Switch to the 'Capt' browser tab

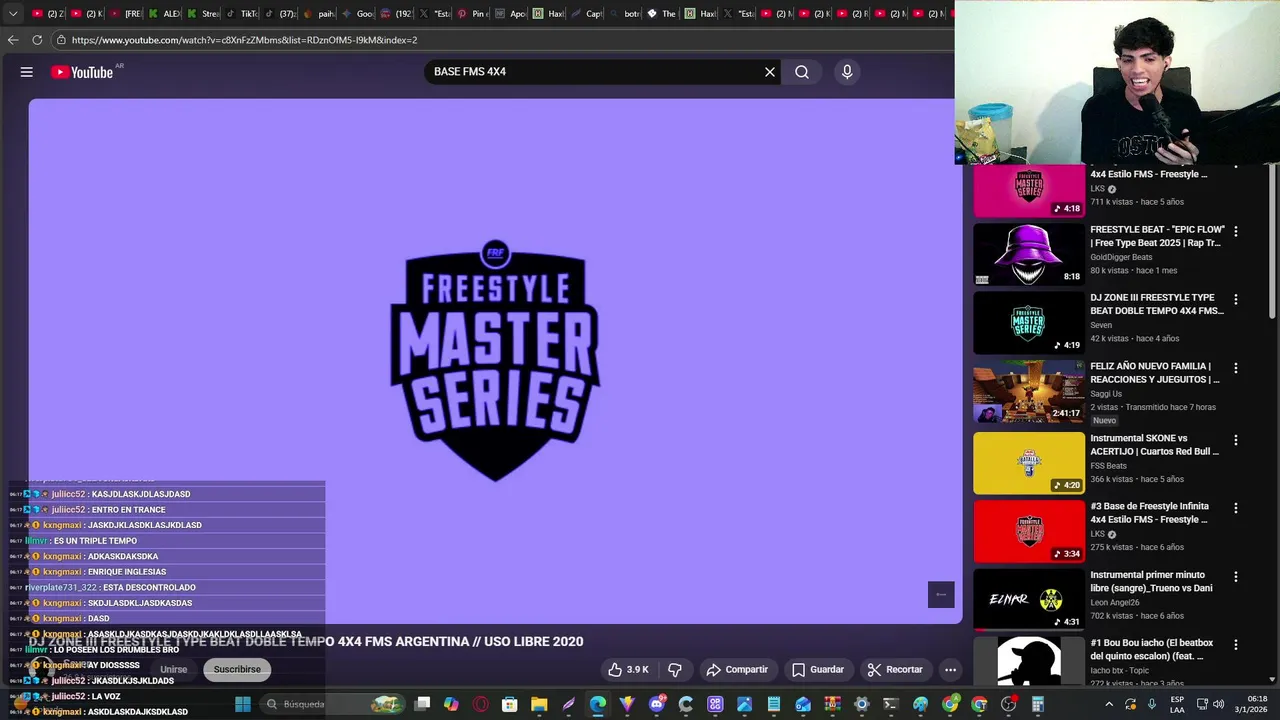[x=587, y=14]
